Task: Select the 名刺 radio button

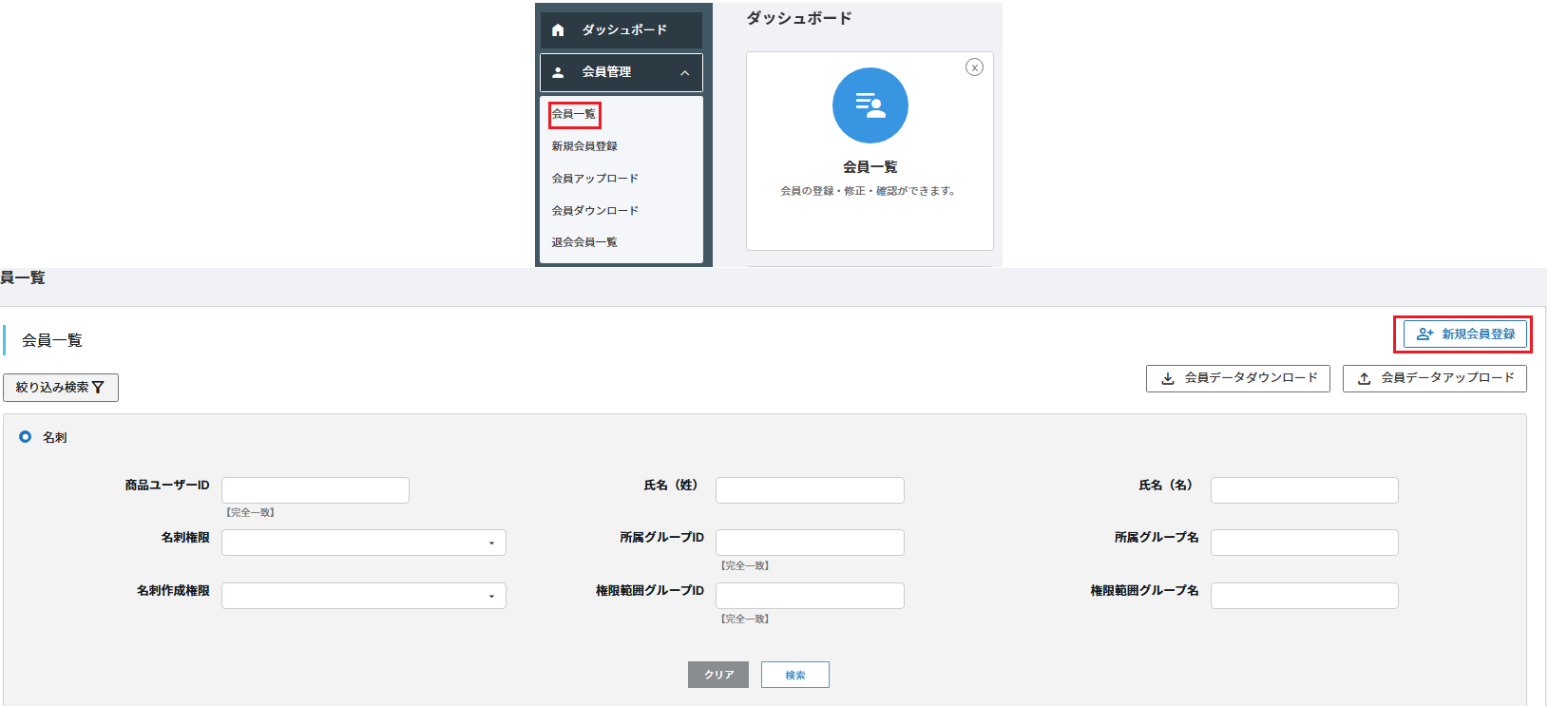Action: [x=26, y=437]
